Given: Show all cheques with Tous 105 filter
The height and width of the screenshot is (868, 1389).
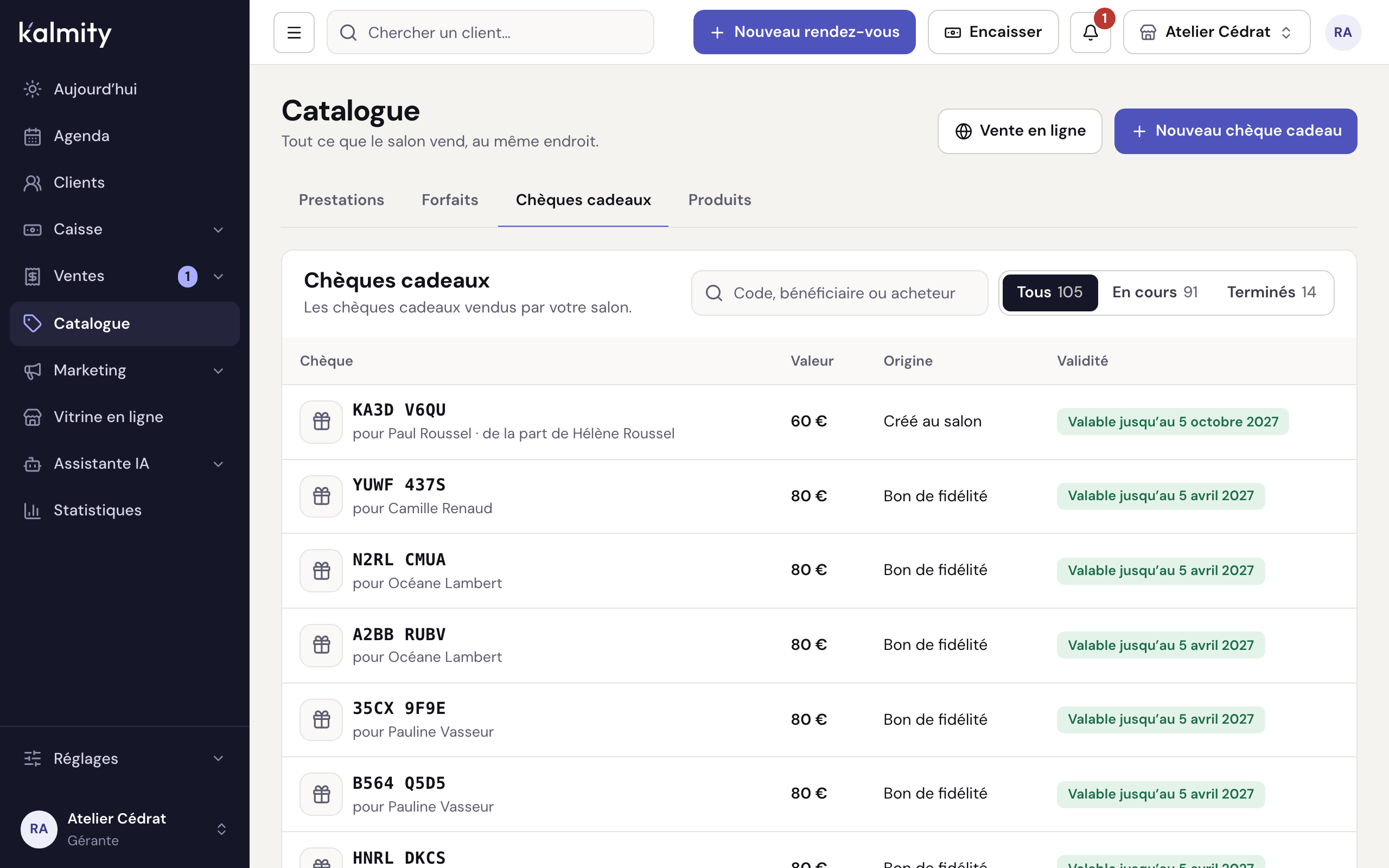Looking at the screenshot, I should click(1050, 292).
